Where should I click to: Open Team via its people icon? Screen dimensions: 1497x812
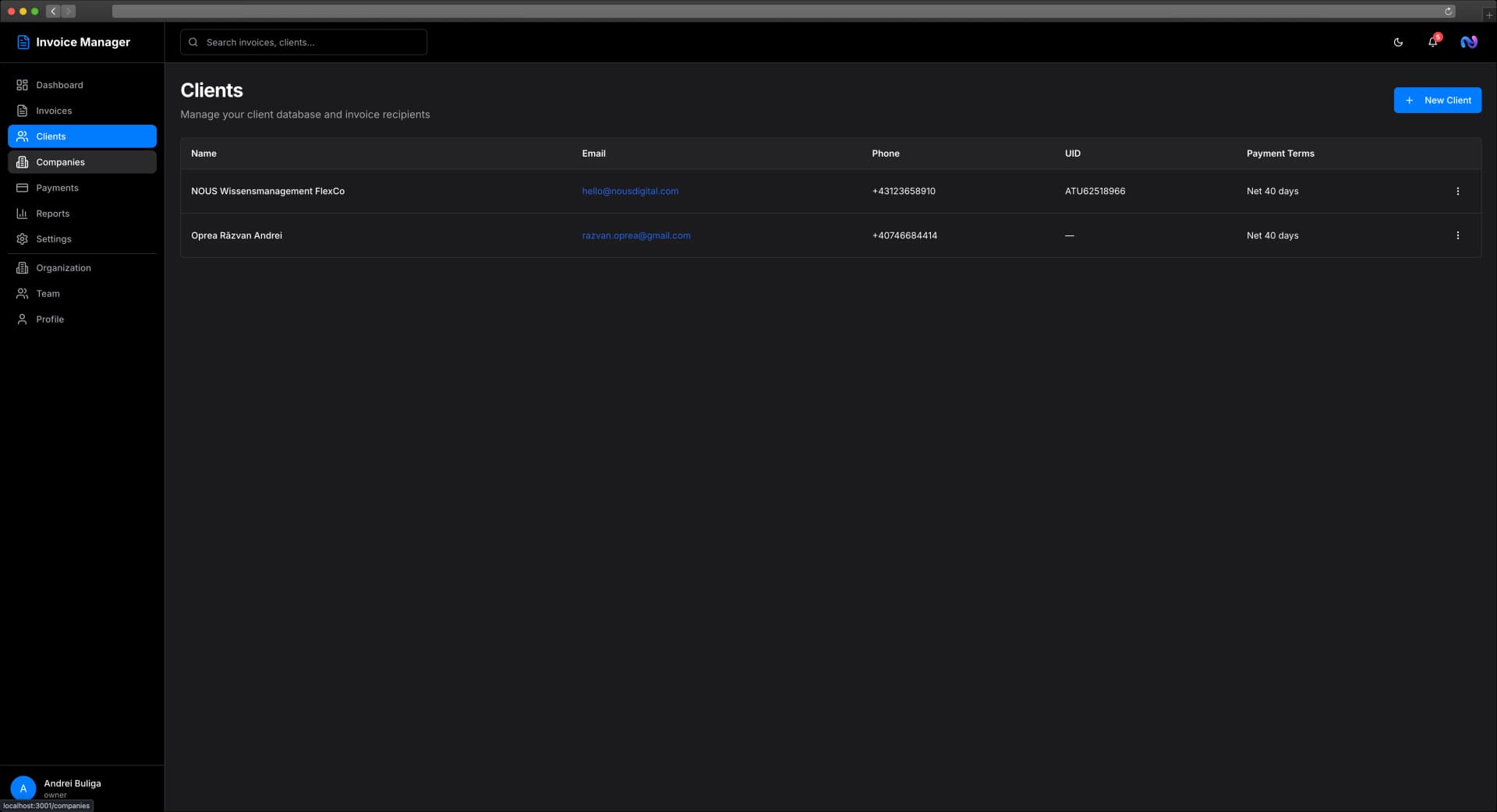click(22, 294)
